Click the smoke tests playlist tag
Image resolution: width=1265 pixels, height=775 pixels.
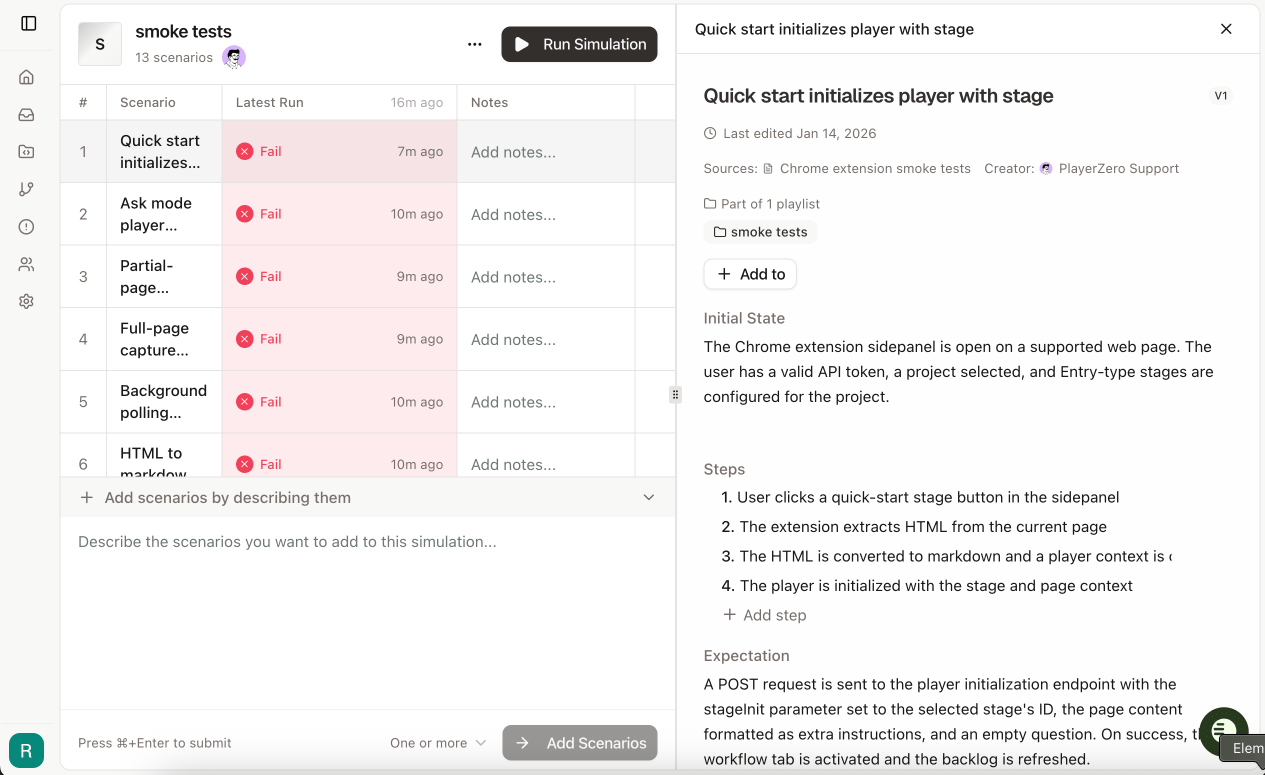[x=761, y=232]
